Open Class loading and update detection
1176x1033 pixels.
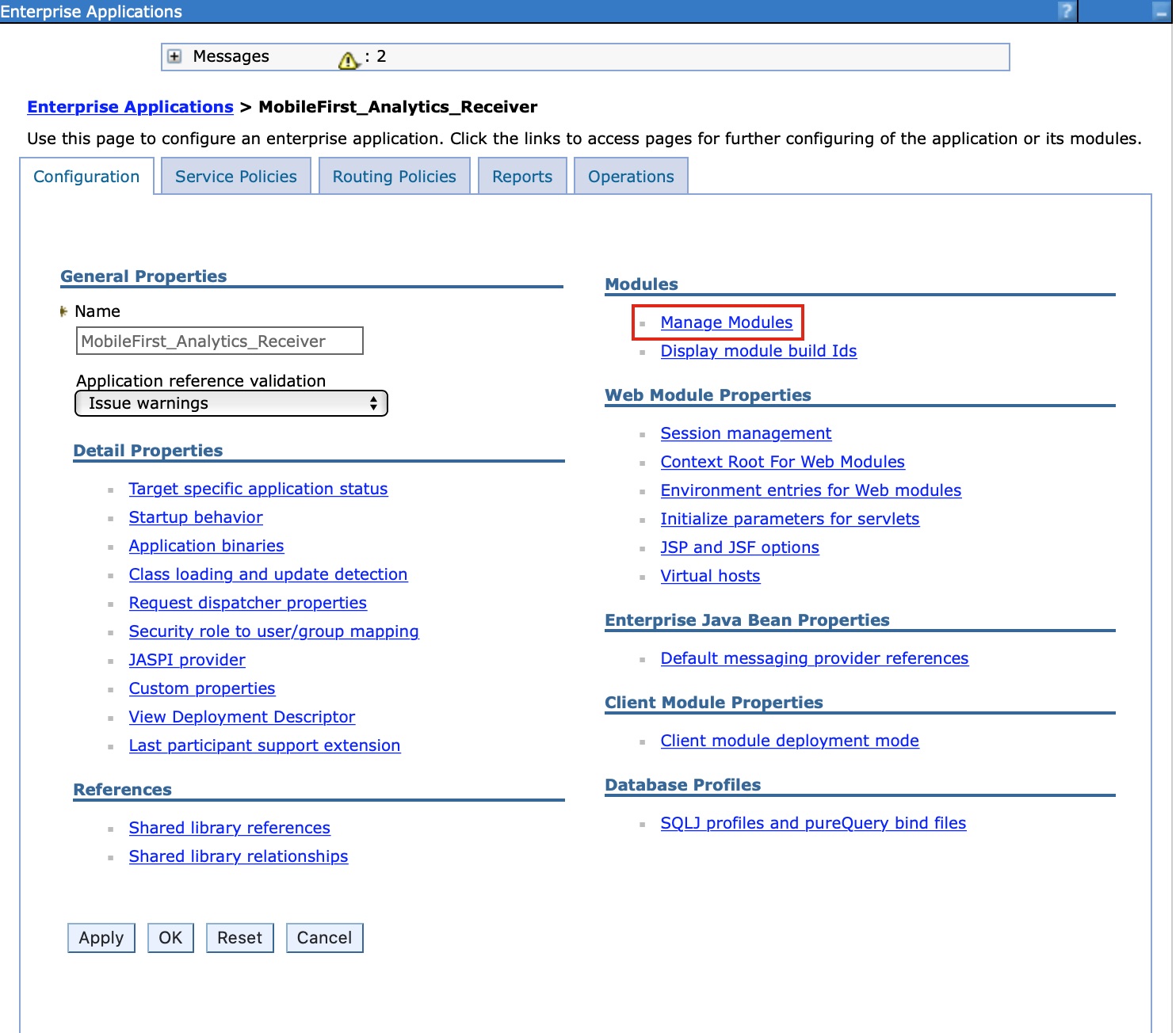[x=268, y=574]
